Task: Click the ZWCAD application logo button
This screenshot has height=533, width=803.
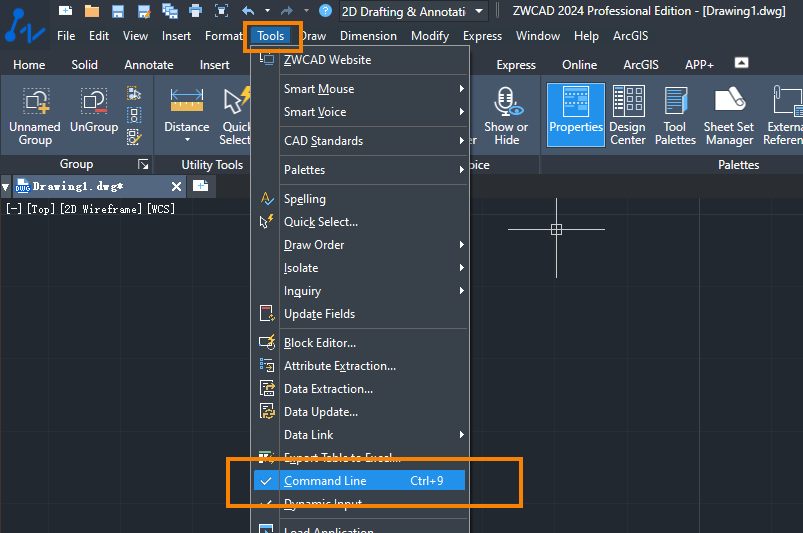Action: point(23,26)
